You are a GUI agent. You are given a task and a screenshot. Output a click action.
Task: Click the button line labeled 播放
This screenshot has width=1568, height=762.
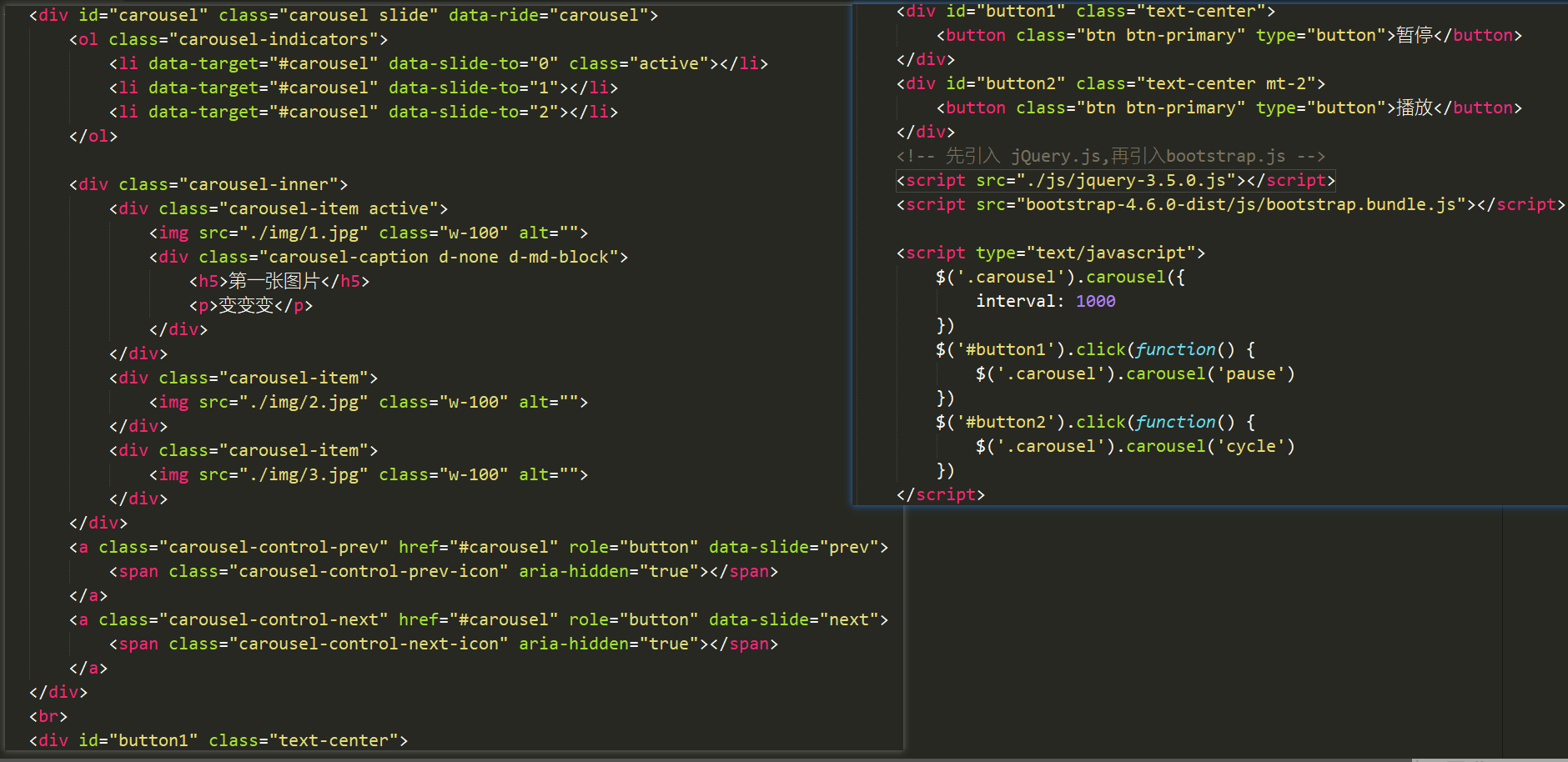pyautogui.click(x=1229, y=108)
